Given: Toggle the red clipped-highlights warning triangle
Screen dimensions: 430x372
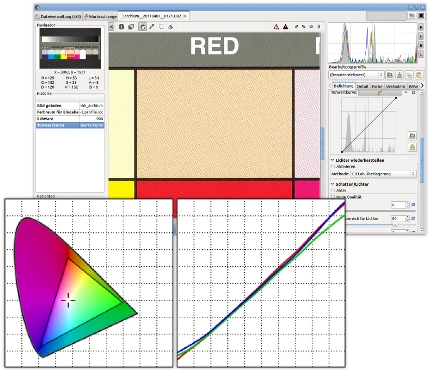Looking at the screenshot, I should tap(276, 27).
